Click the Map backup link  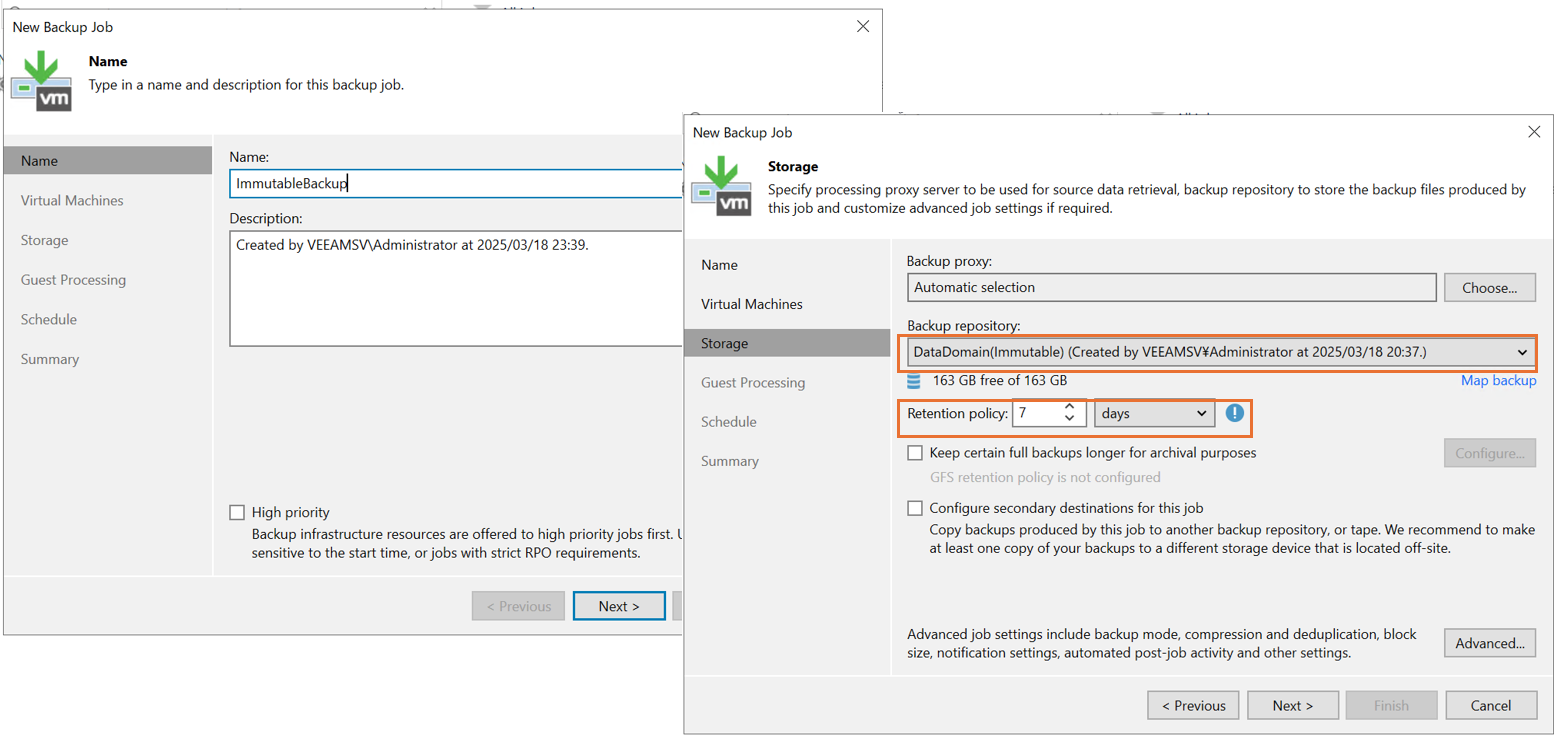pos(1498,381)
